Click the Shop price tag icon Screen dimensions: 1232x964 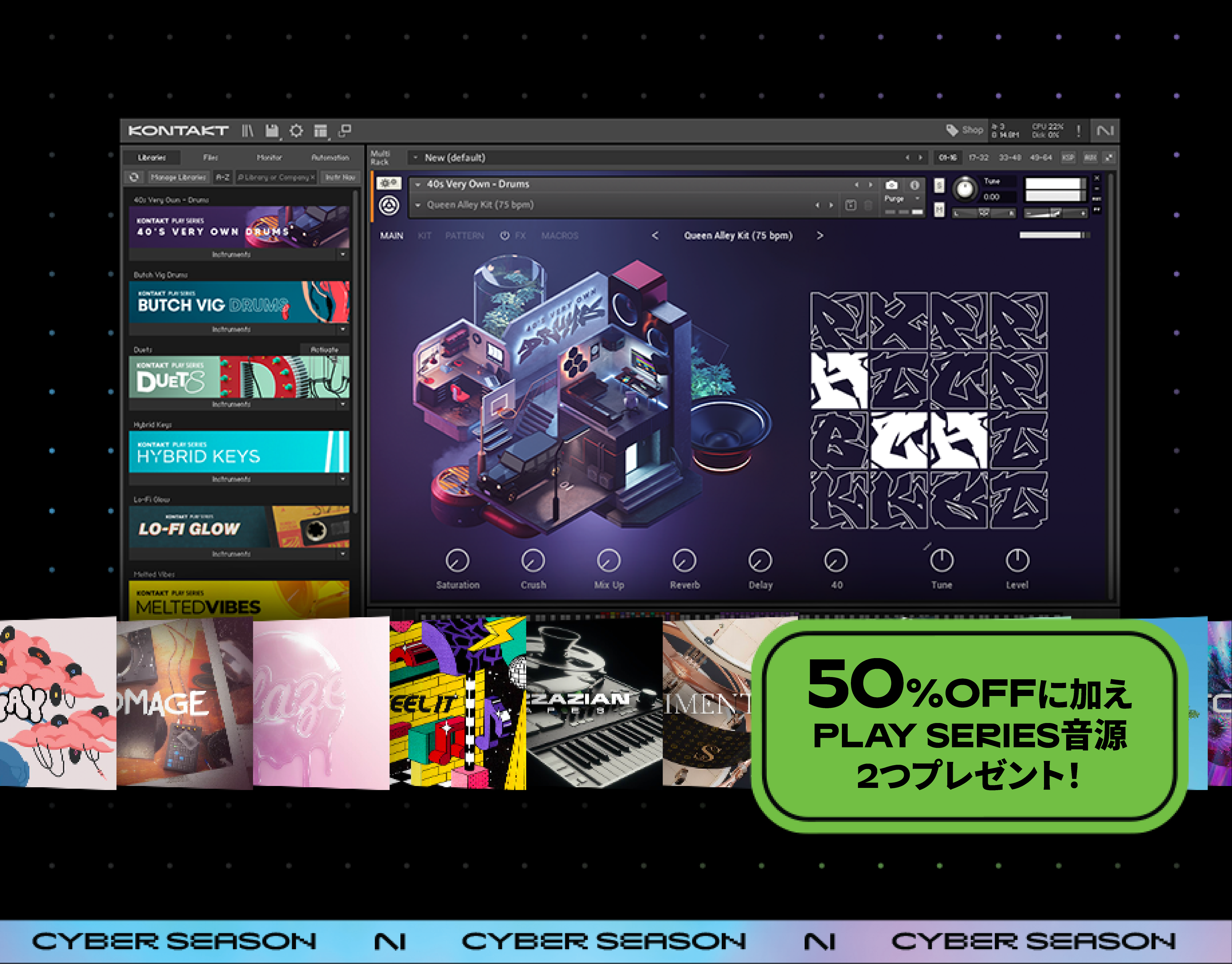[x=952, y=130]
